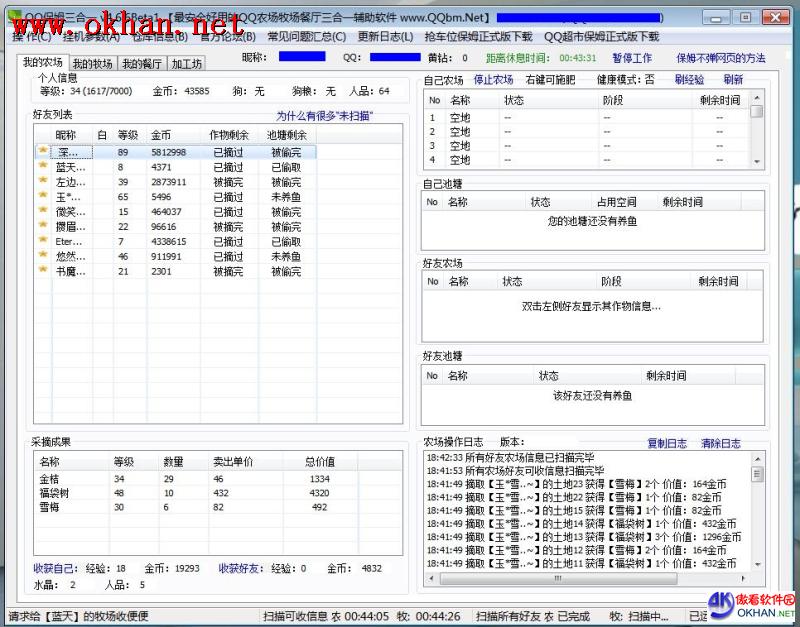Open the 操作(C) menu
The image size is (800, 627).
[32, 37]
